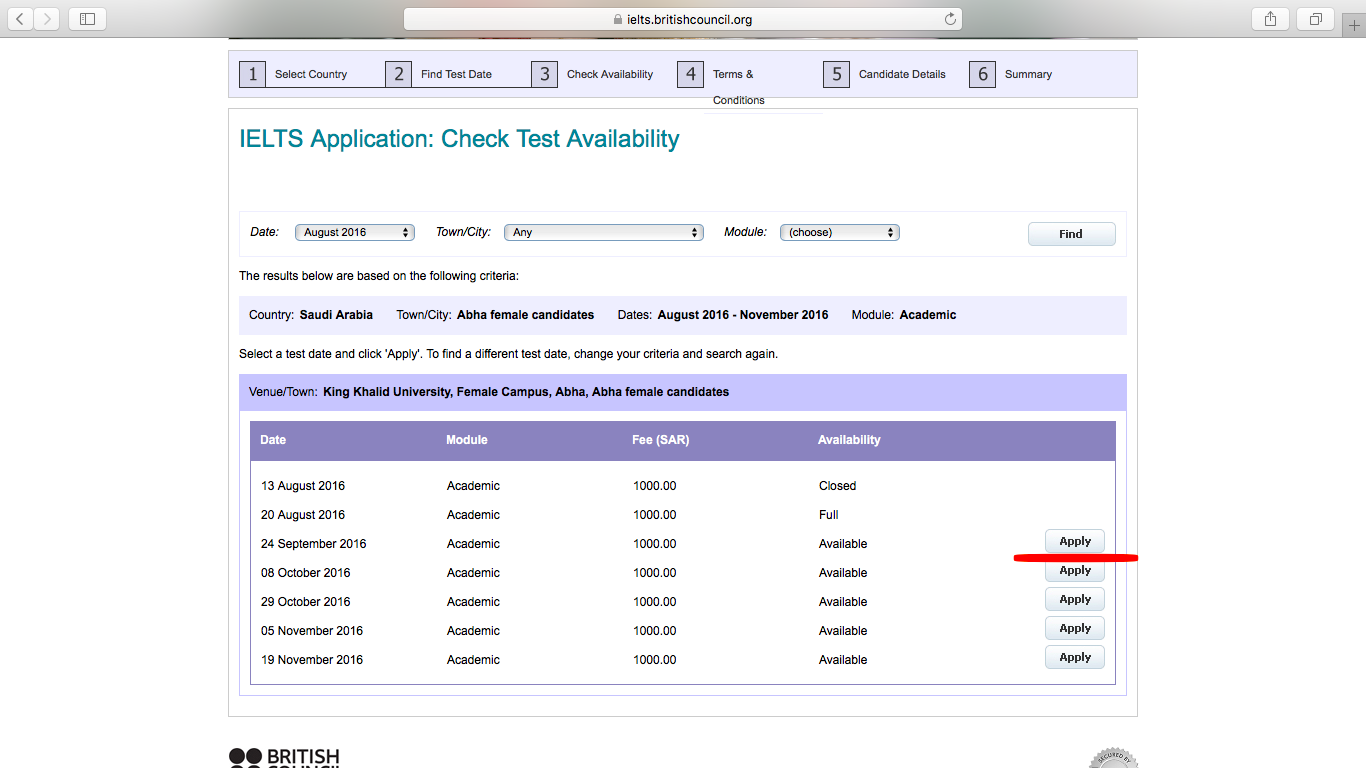Click the Saudi Arabia country value
Viewport: 1366px width, 768px height.
click(x=336, y=315)
